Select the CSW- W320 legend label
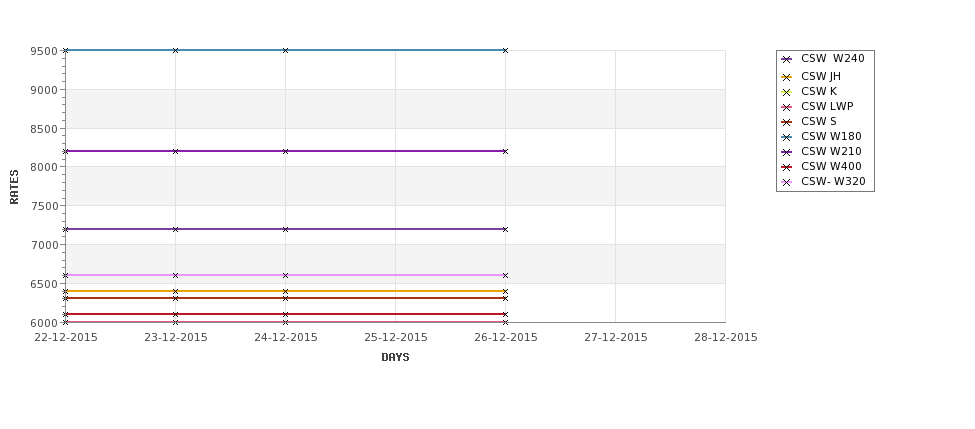Screen dimensions: 975x429 833,182
